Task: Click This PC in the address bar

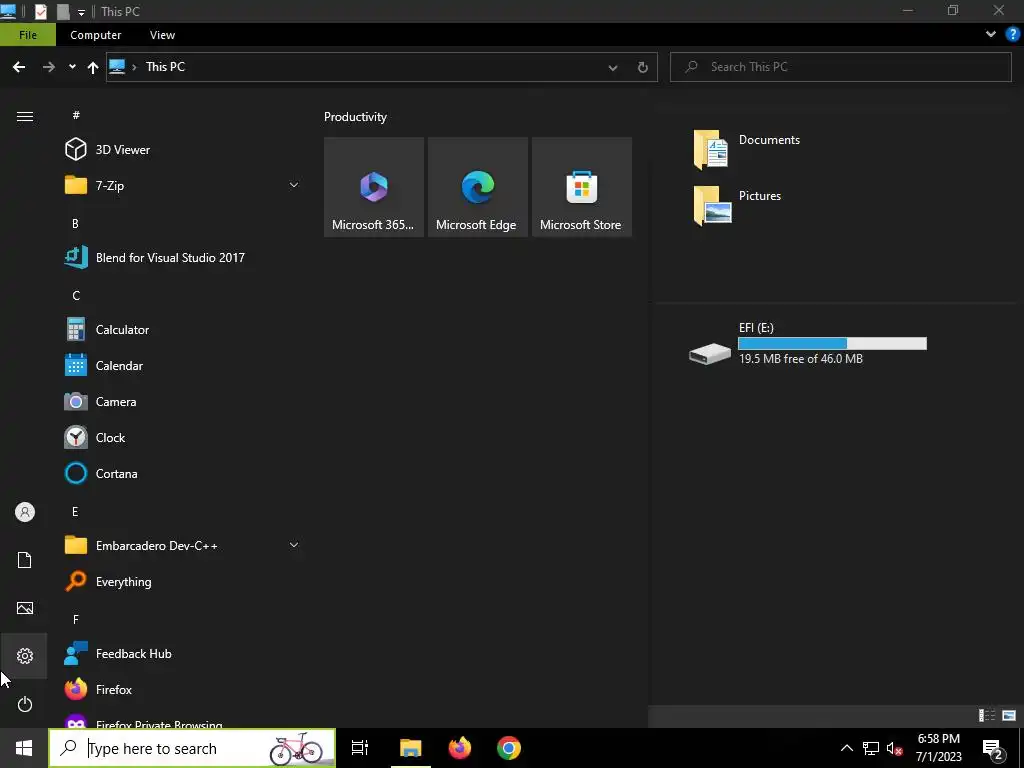Action: 165,67
